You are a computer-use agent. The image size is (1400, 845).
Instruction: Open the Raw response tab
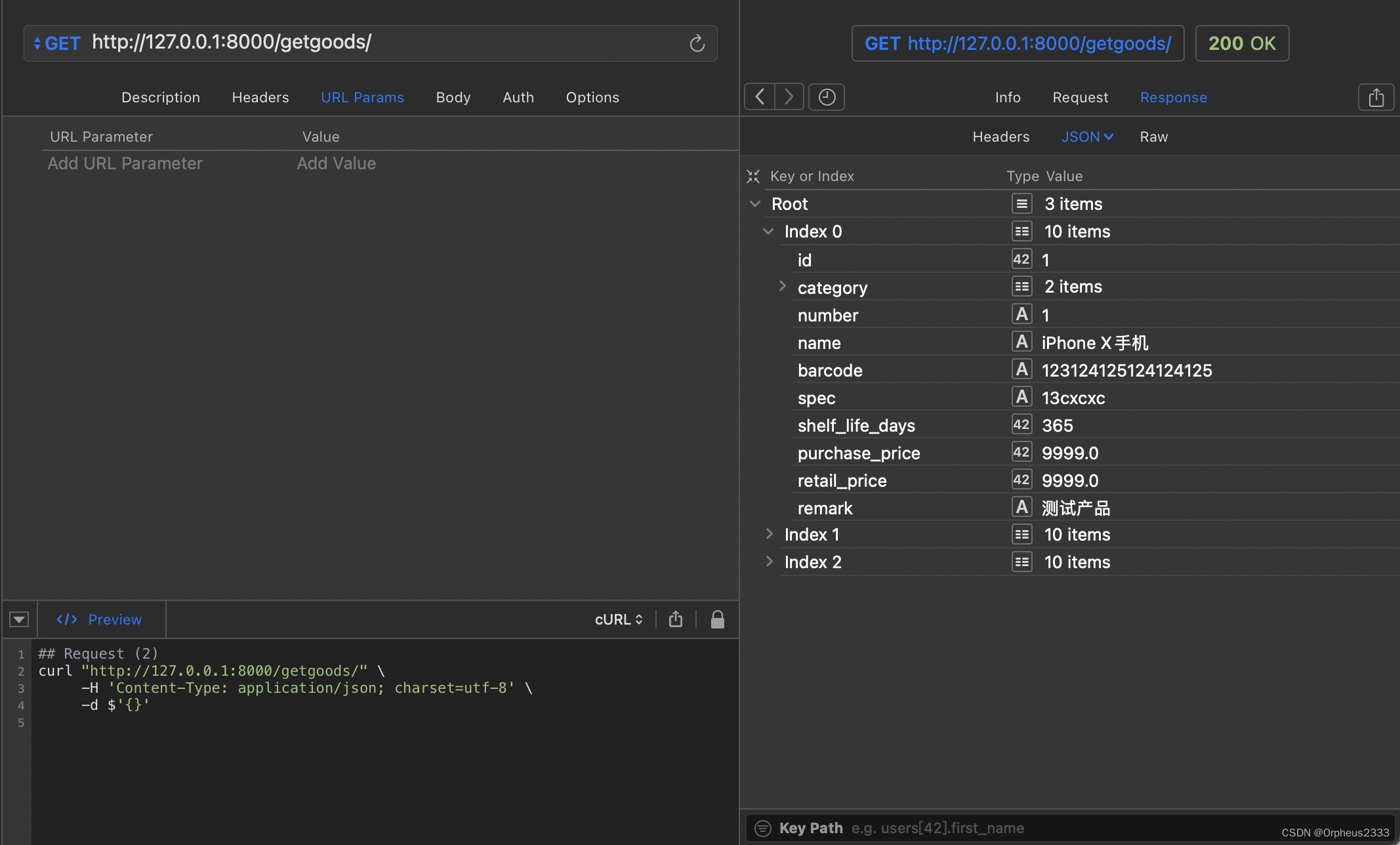click(x=1153, y=136)
